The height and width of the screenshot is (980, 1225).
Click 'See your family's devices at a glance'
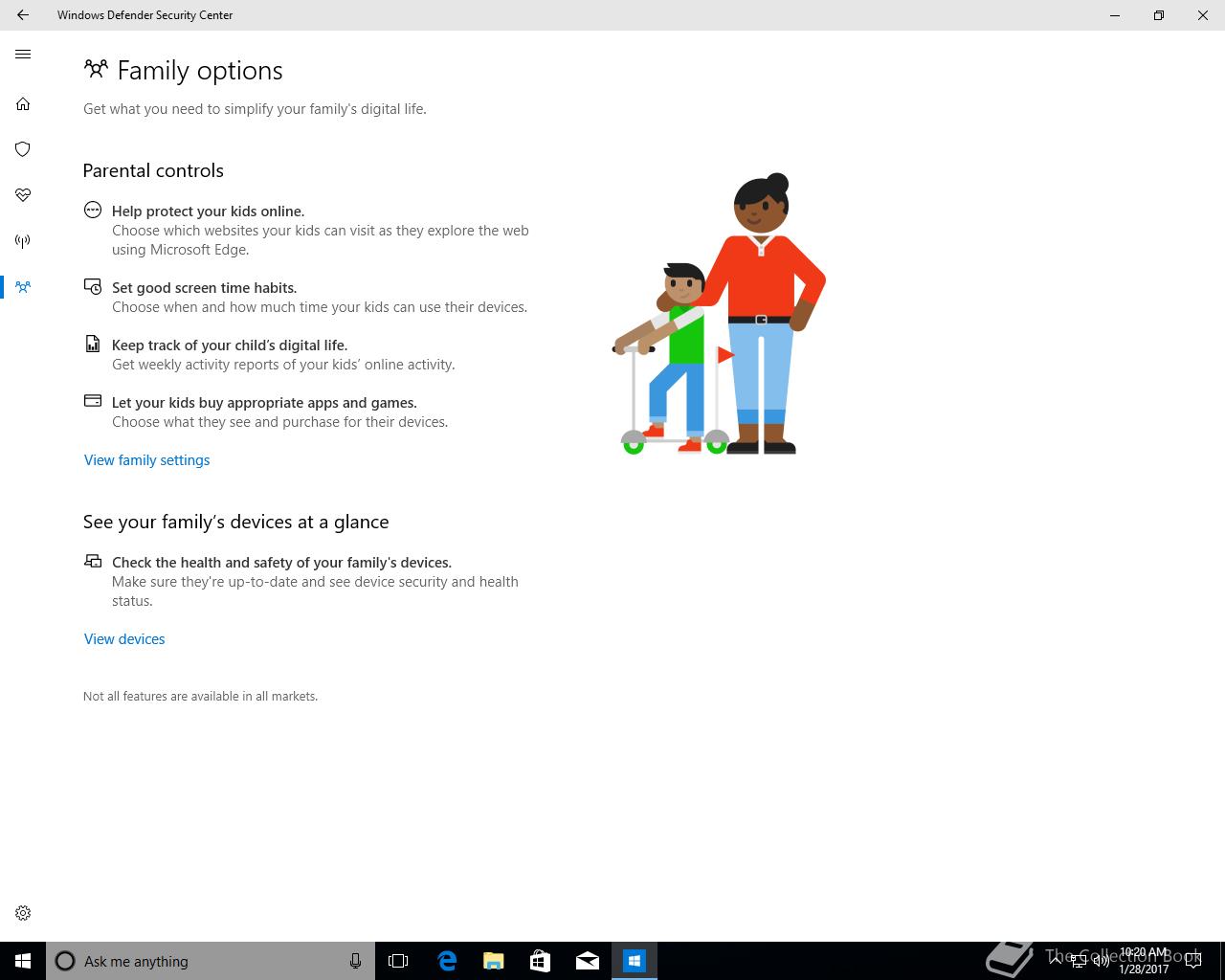(x=236, y=522)
